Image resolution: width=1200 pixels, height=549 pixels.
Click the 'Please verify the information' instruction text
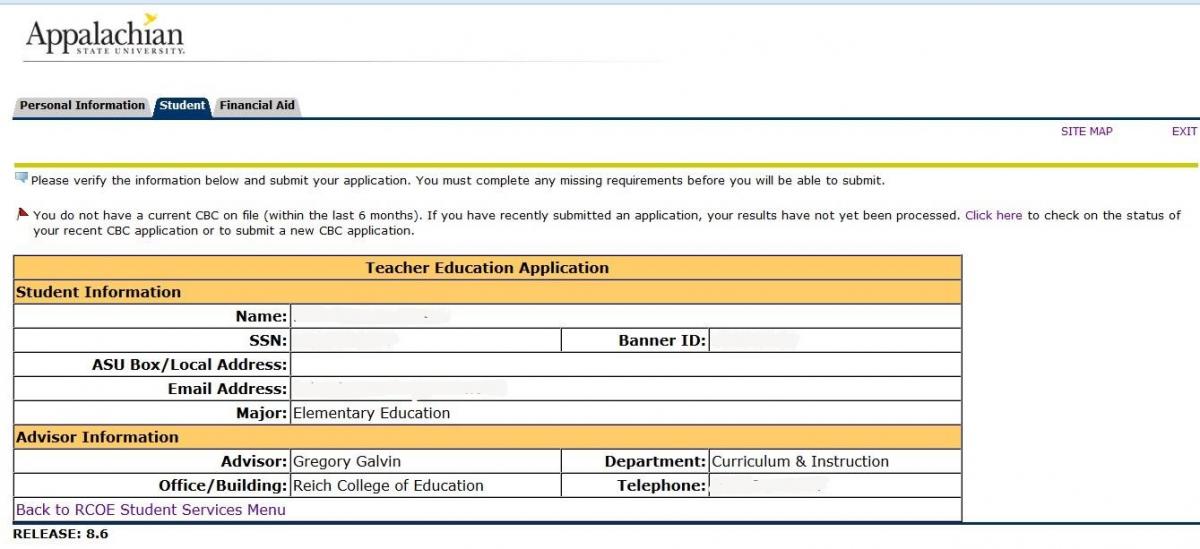point(458,181)
